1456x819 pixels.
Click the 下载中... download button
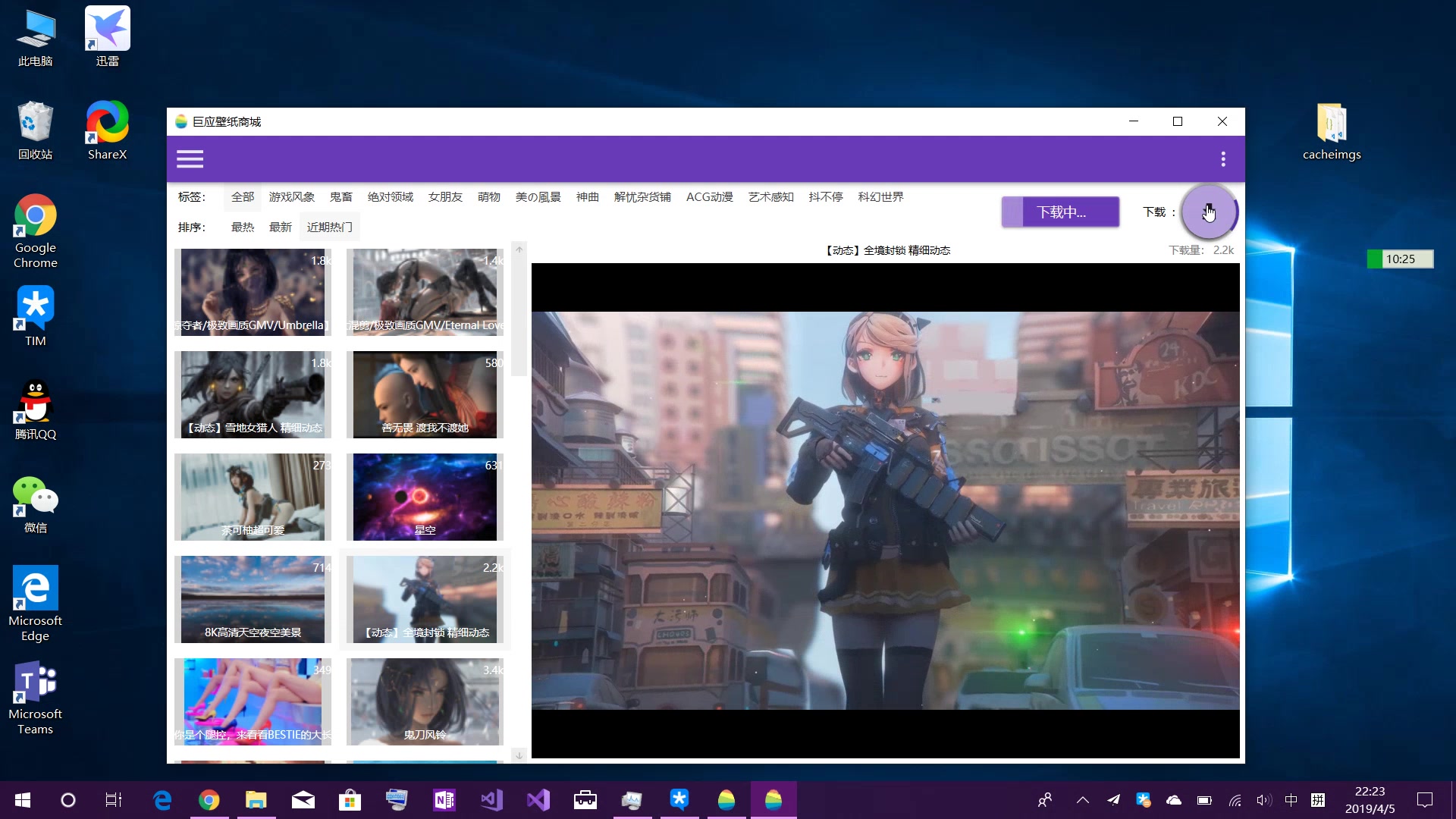1060,211
